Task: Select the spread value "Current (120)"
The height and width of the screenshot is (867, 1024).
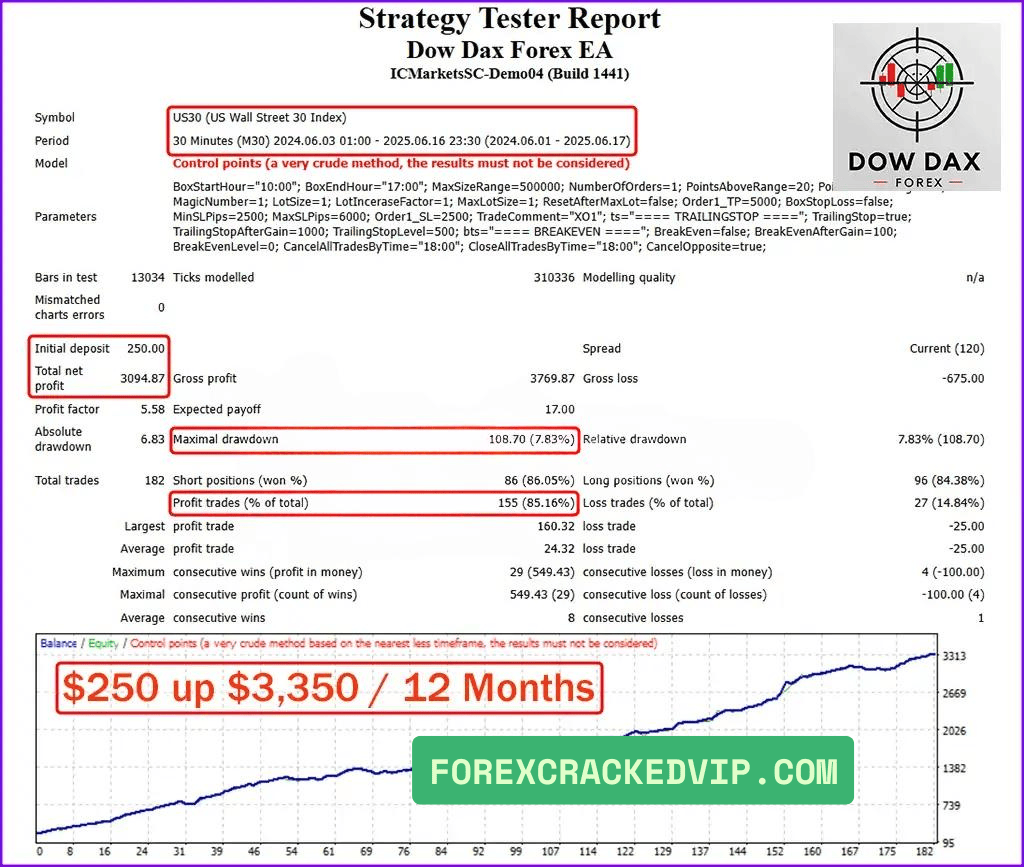Action: (x=947, y=349)
